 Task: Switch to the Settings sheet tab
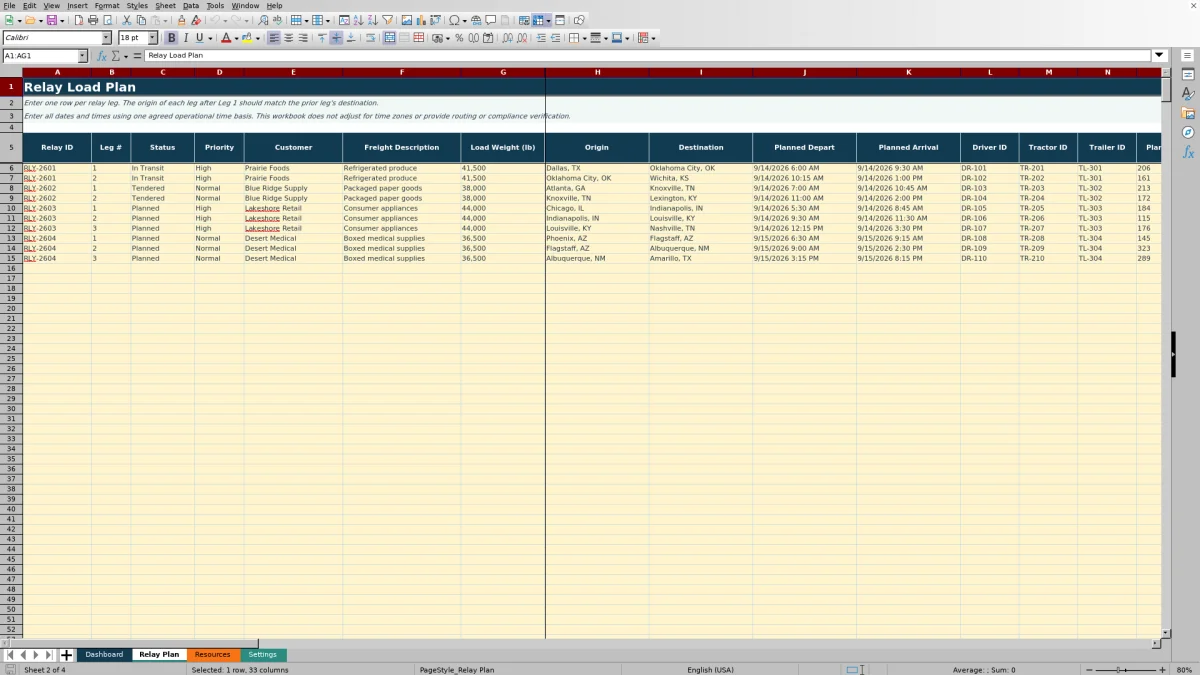[263, 655]
